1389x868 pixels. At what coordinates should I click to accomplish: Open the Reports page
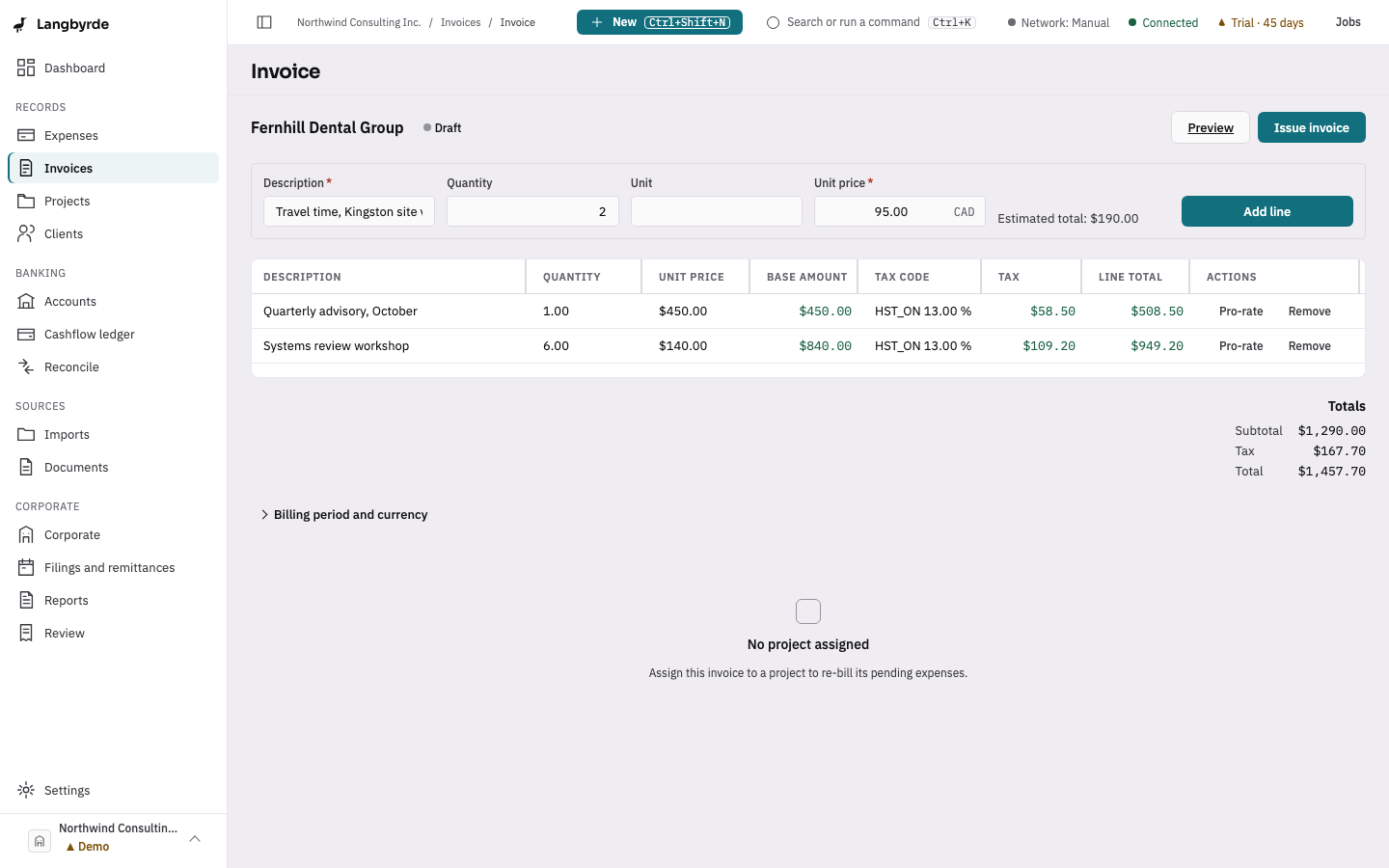(x=113, y=600)
